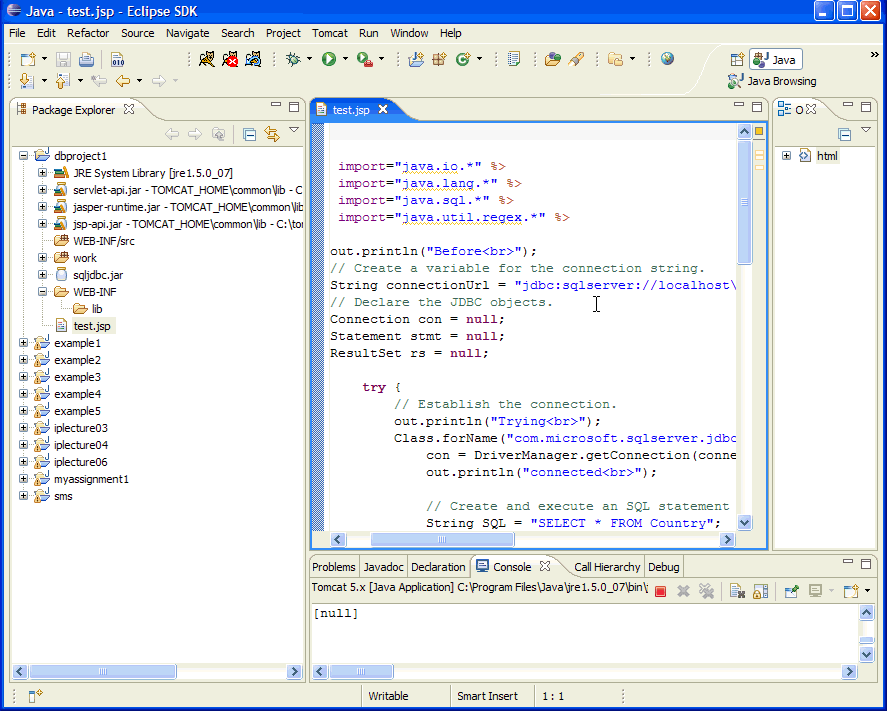Select the Java perspective button

click(776, 60)
